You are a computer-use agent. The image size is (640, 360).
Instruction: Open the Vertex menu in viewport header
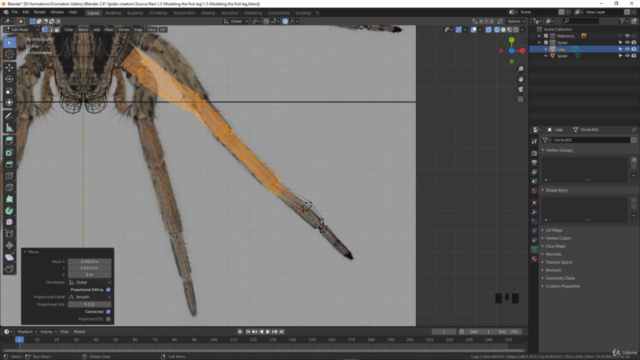point(123,30)
